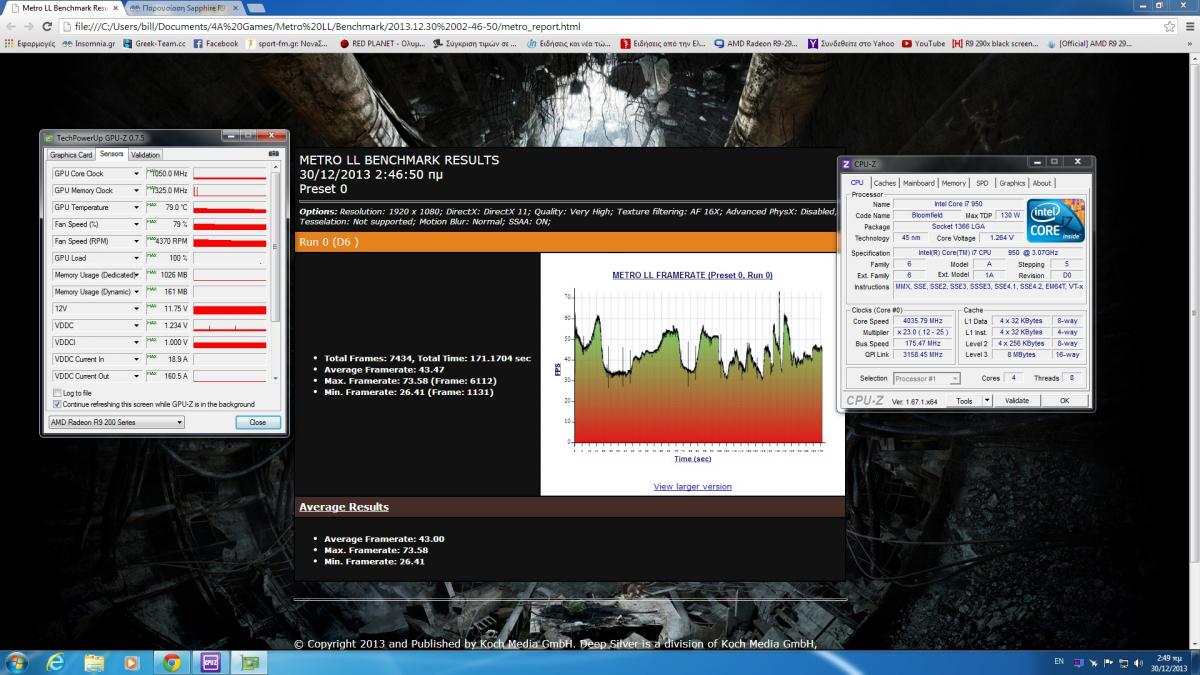Open Windows Media Player from the taskbar

click(132, 662)
